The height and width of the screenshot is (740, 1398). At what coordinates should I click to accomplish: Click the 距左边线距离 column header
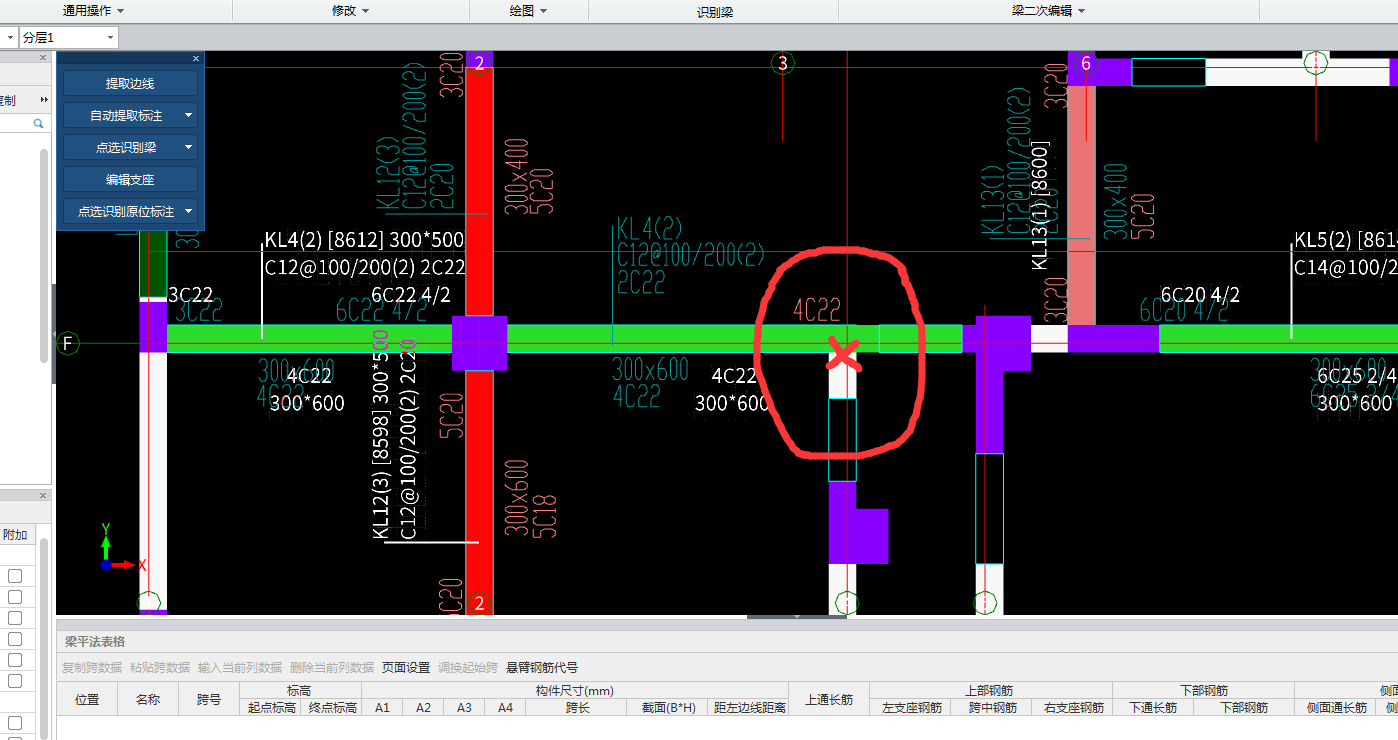pos(750,707)
